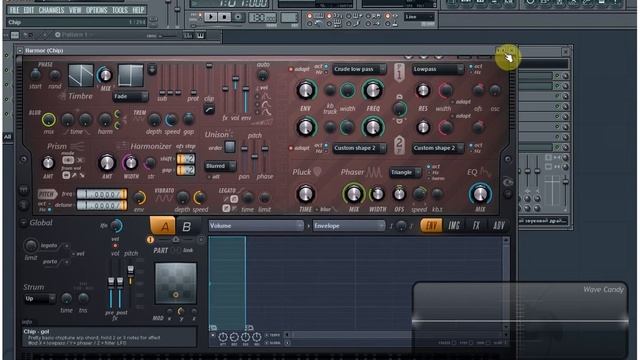Toggle the porta switch in Global
The width and height of the screenshot is (640, 360).
click(67, 262)
